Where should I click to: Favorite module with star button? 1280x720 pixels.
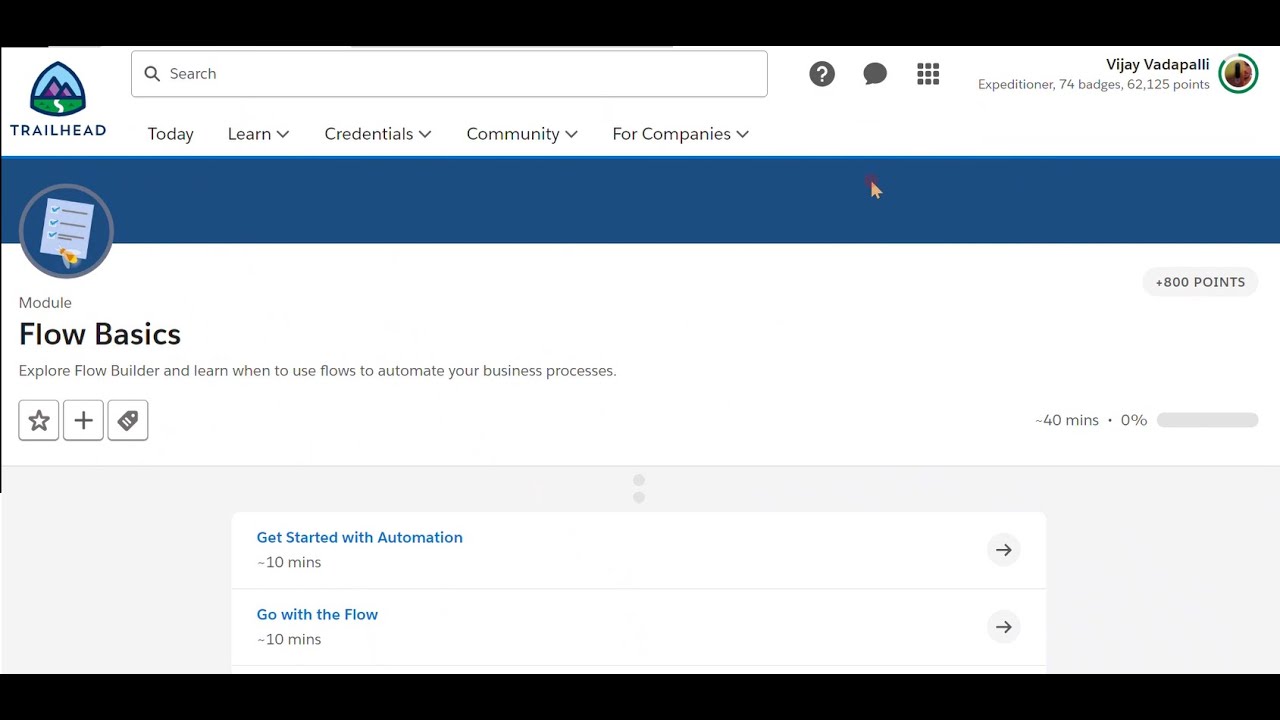(39, 421)
